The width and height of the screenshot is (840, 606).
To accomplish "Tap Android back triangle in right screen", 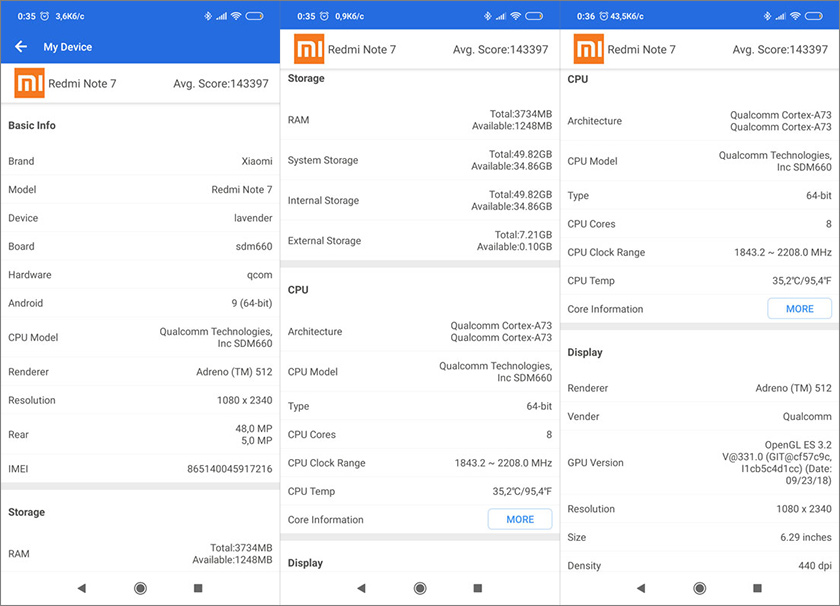I will (641, 588).
